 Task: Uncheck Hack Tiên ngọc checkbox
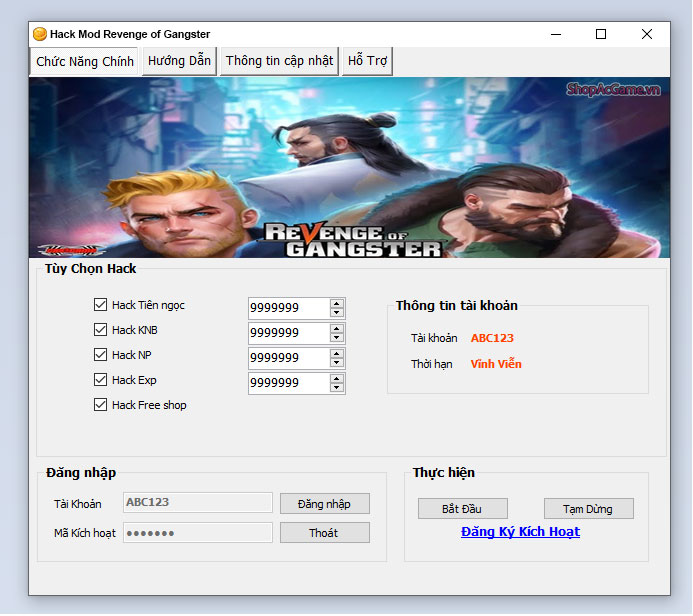tap(100, 304)
